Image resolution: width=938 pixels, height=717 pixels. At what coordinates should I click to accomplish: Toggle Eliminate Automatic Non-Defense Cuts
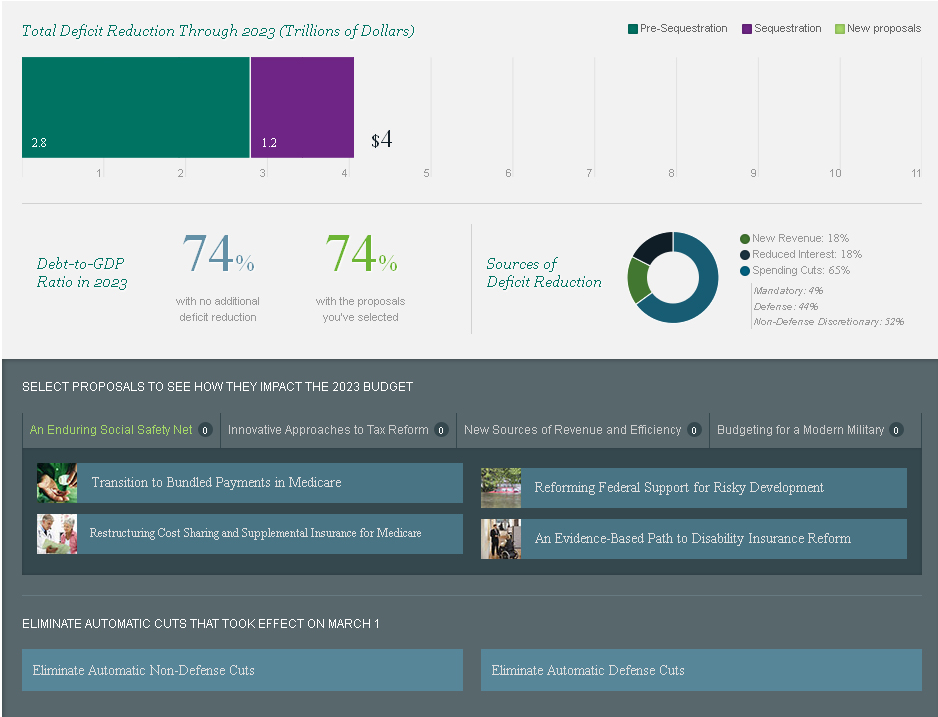[242, 670]
